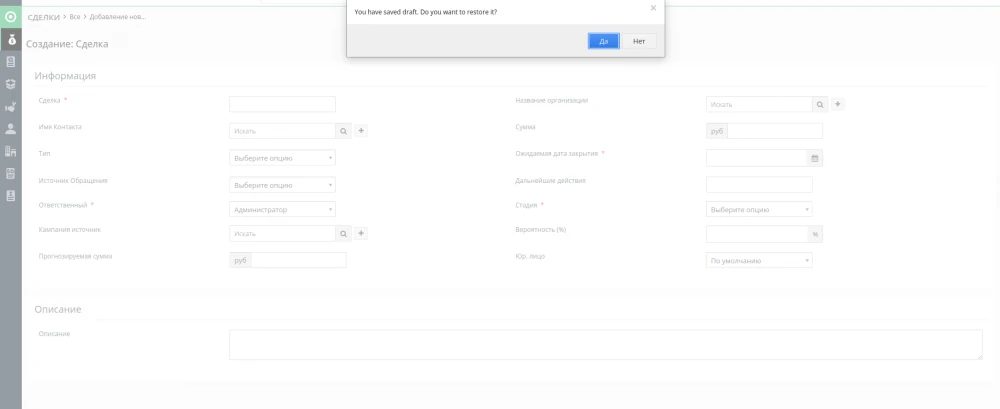Viewport: 1000px width, 409px height.
Task: Click the Имя Контакта search field
Action: (x=283, y=131)
